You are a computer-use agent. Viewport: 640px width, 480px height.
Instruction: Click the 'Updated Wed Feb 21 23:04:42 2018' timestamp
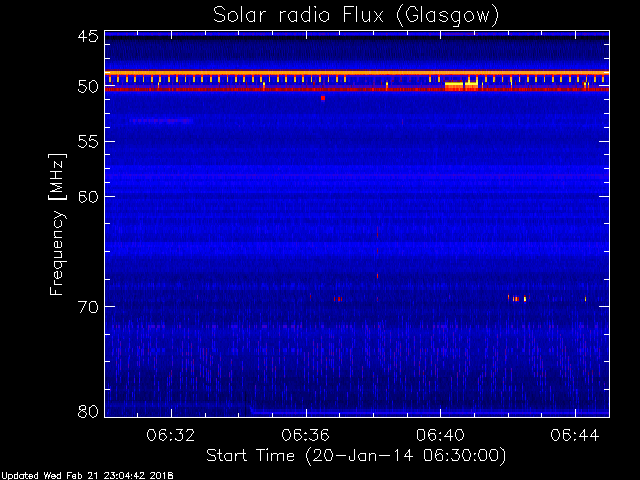(x=87, y=476)
